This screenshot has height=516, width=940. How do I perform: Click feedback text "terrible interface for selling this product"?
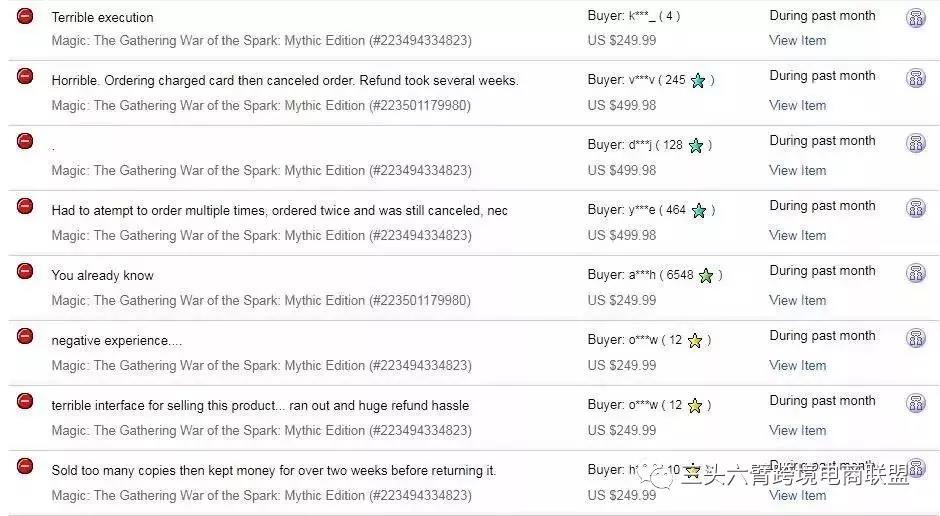(x=260, y=405)
